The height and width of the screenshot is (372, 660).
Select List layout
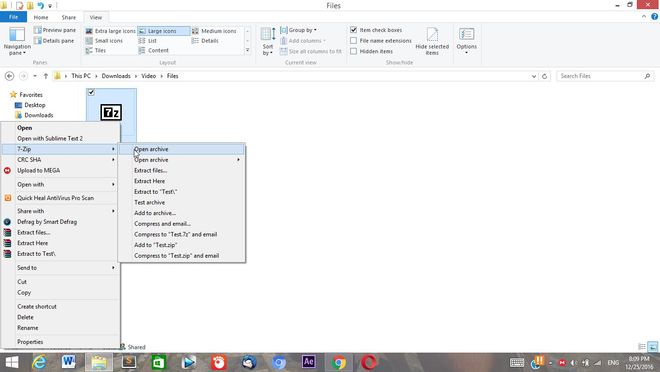(148, 41)
